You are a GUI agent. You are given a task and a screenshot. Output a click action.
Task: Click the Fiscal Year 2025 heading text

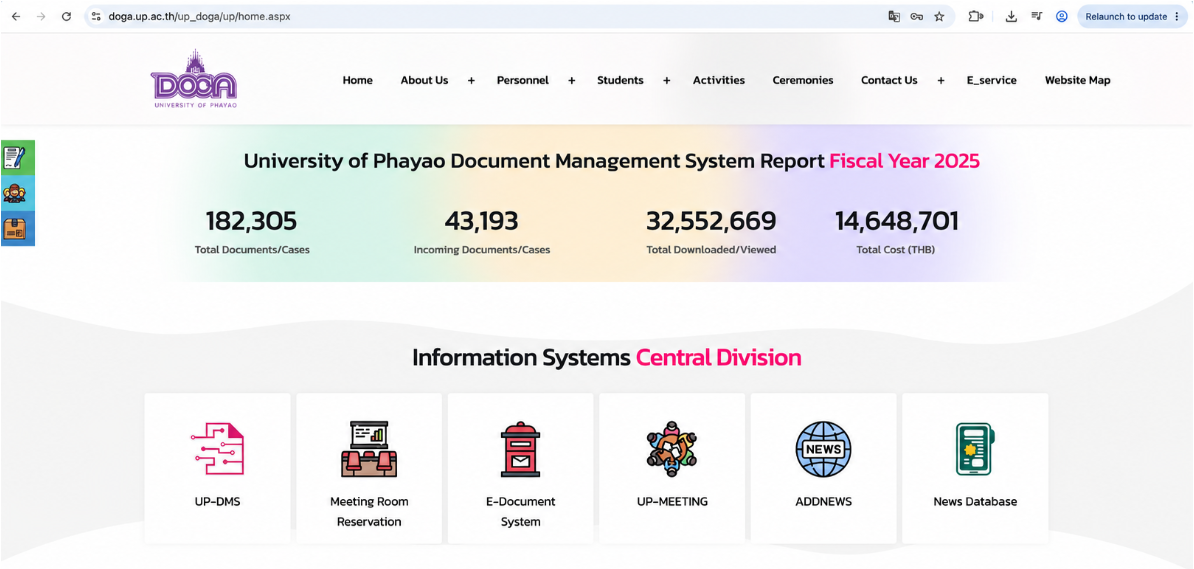905,161
